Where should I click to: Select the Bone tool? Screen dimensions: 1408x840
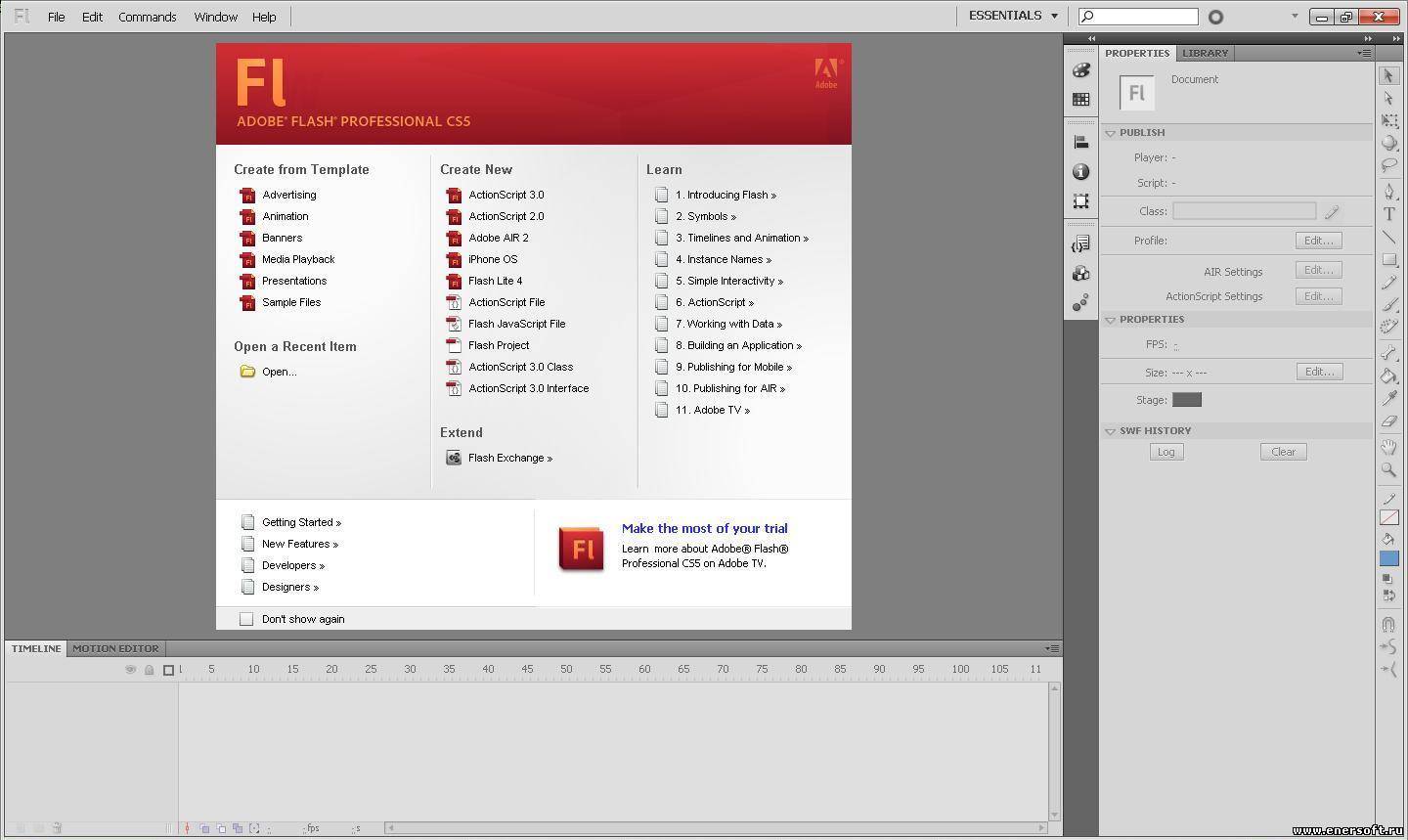(1388, 352)
